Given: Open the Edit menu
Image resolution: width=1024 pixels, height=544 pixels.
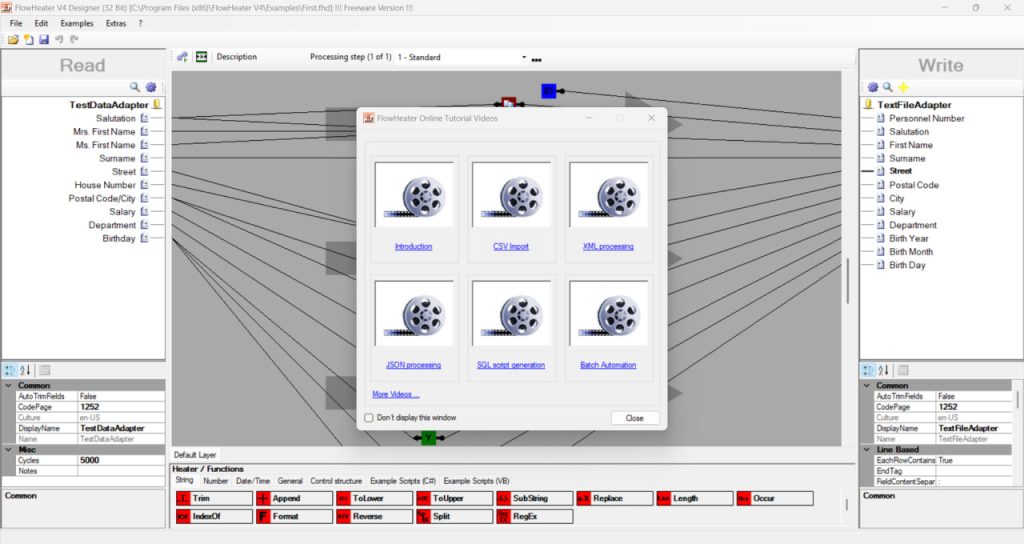Looking at the screenshot, I should tap(41, 23).
